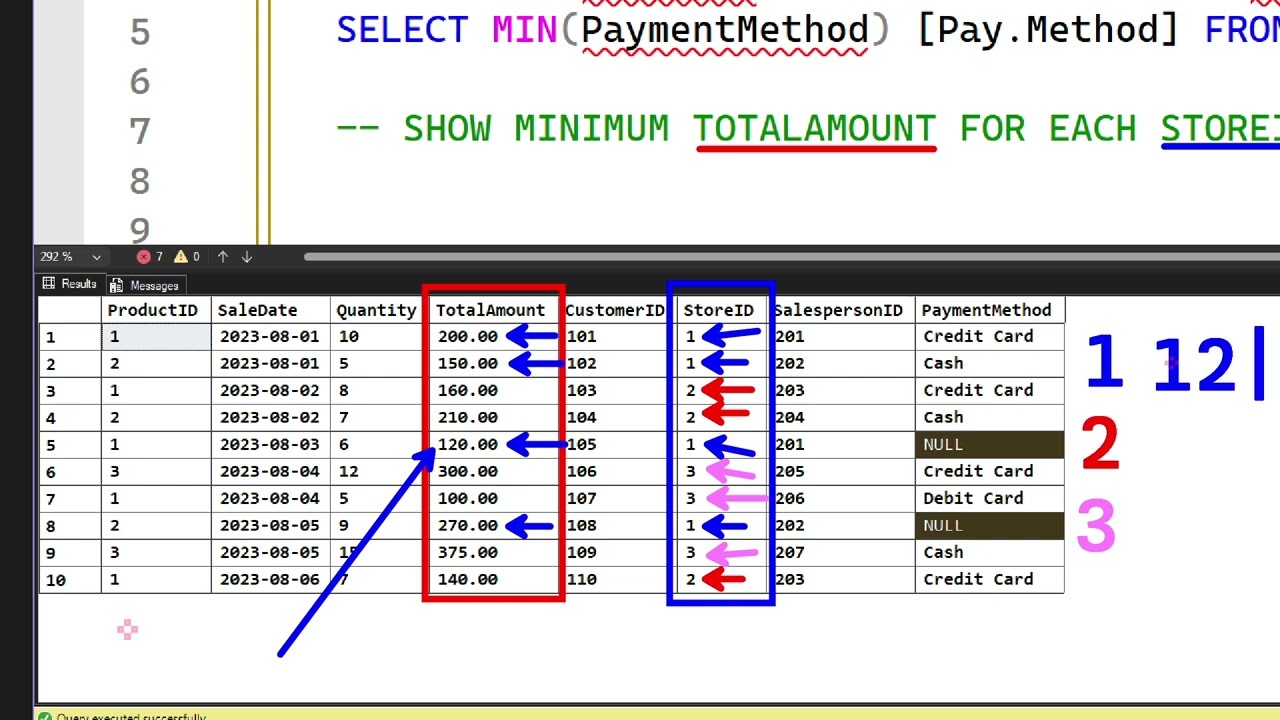Select TotalAmount value 210.00
The image size is (1280, 720).
coord(467,418)
